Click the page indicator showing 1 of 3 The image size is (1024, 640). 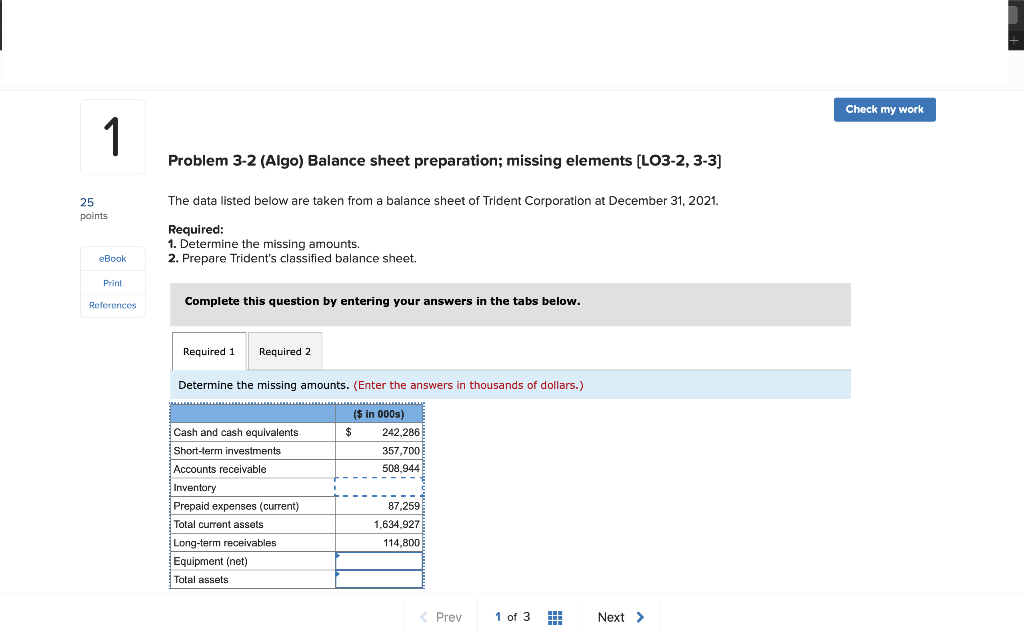click(x=512, y=617)
